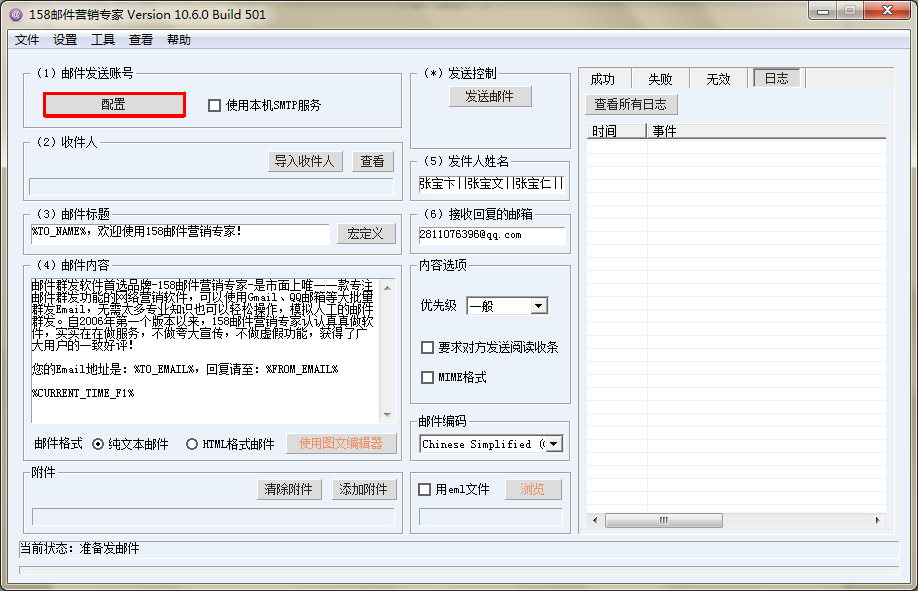Click the 配置 account button
Image resolution: width=918 pixels, height=591 pixels.
point(114,105)
